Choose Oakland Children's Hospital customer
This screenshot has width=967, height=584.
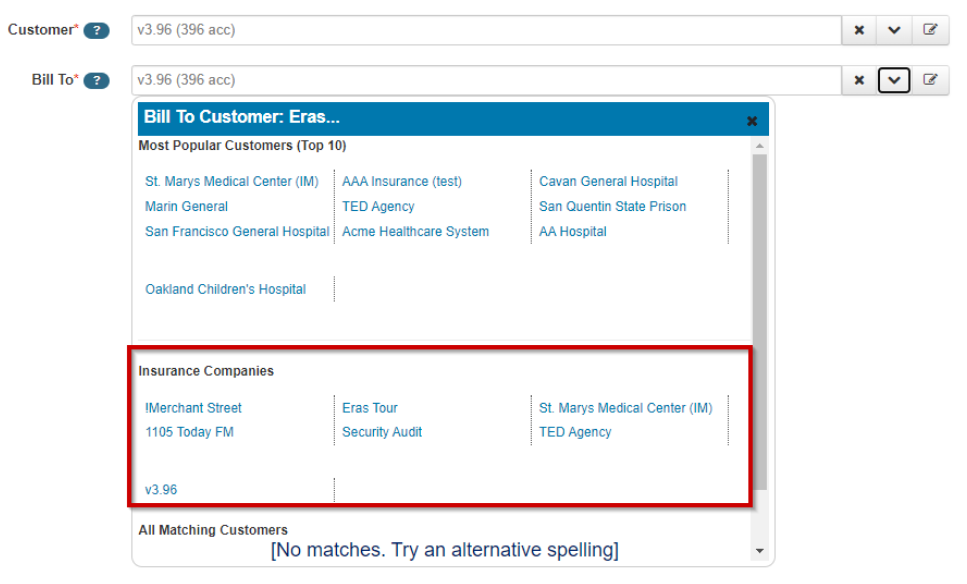point(225,289)
